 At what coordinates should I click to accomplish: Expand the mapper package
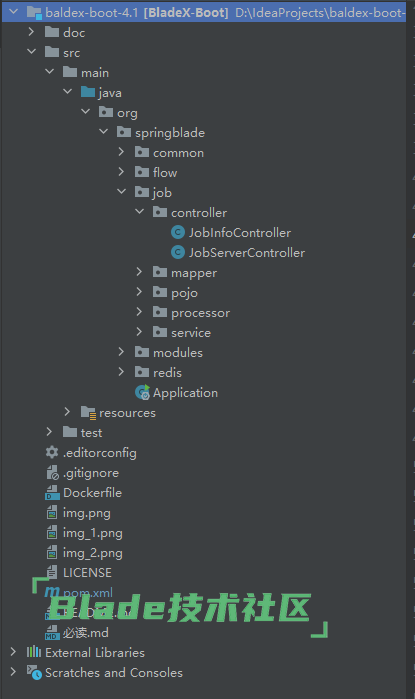click(139, 272)
